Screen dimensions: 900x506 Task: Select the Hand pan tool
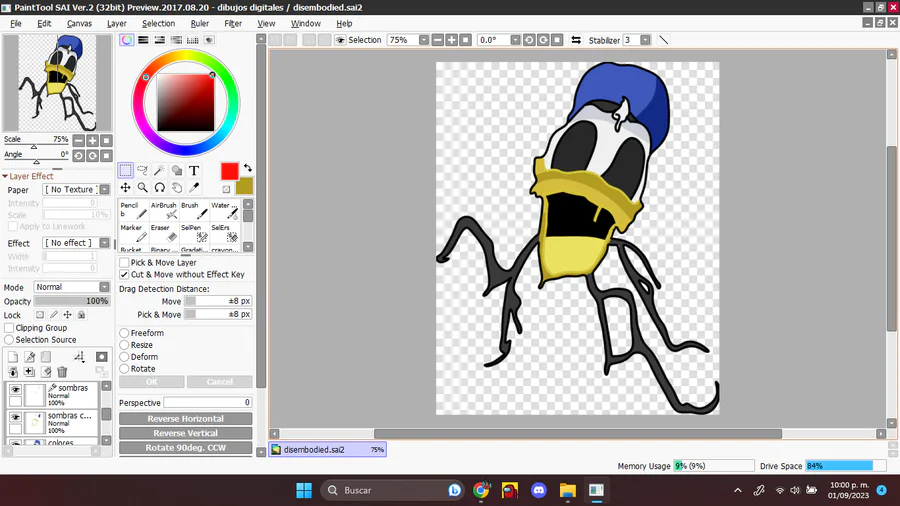coord(177,188)
